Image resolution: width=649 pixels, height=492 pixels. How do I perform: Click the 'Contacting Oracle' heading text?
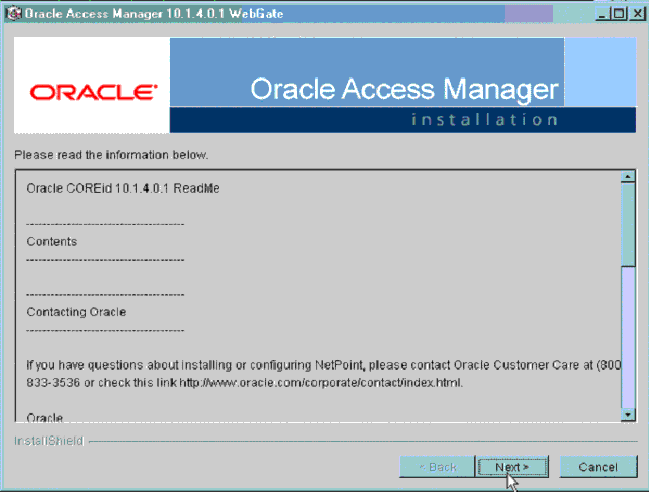pyautogui.click(x=76, y=312)
